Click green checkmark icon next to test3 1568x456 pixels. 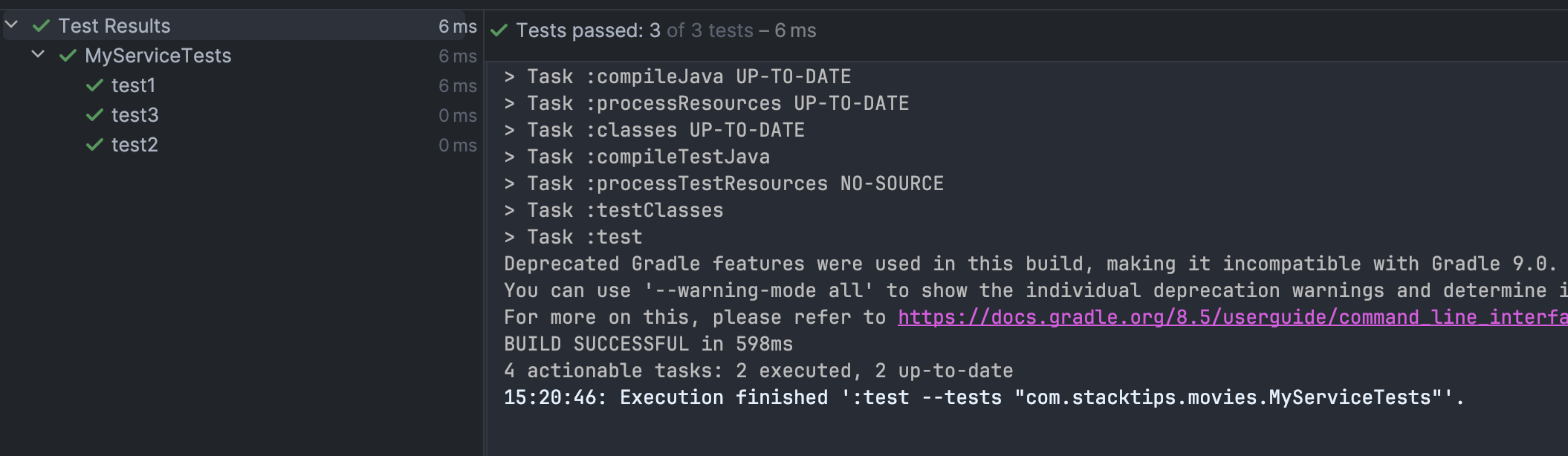pos(94,115)
